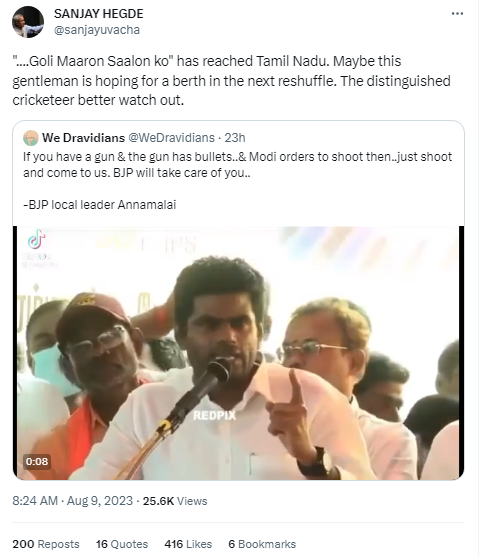Click the SANJAY HEGDE display name
This screenshot has width=482, height=556.
[99, 14]
